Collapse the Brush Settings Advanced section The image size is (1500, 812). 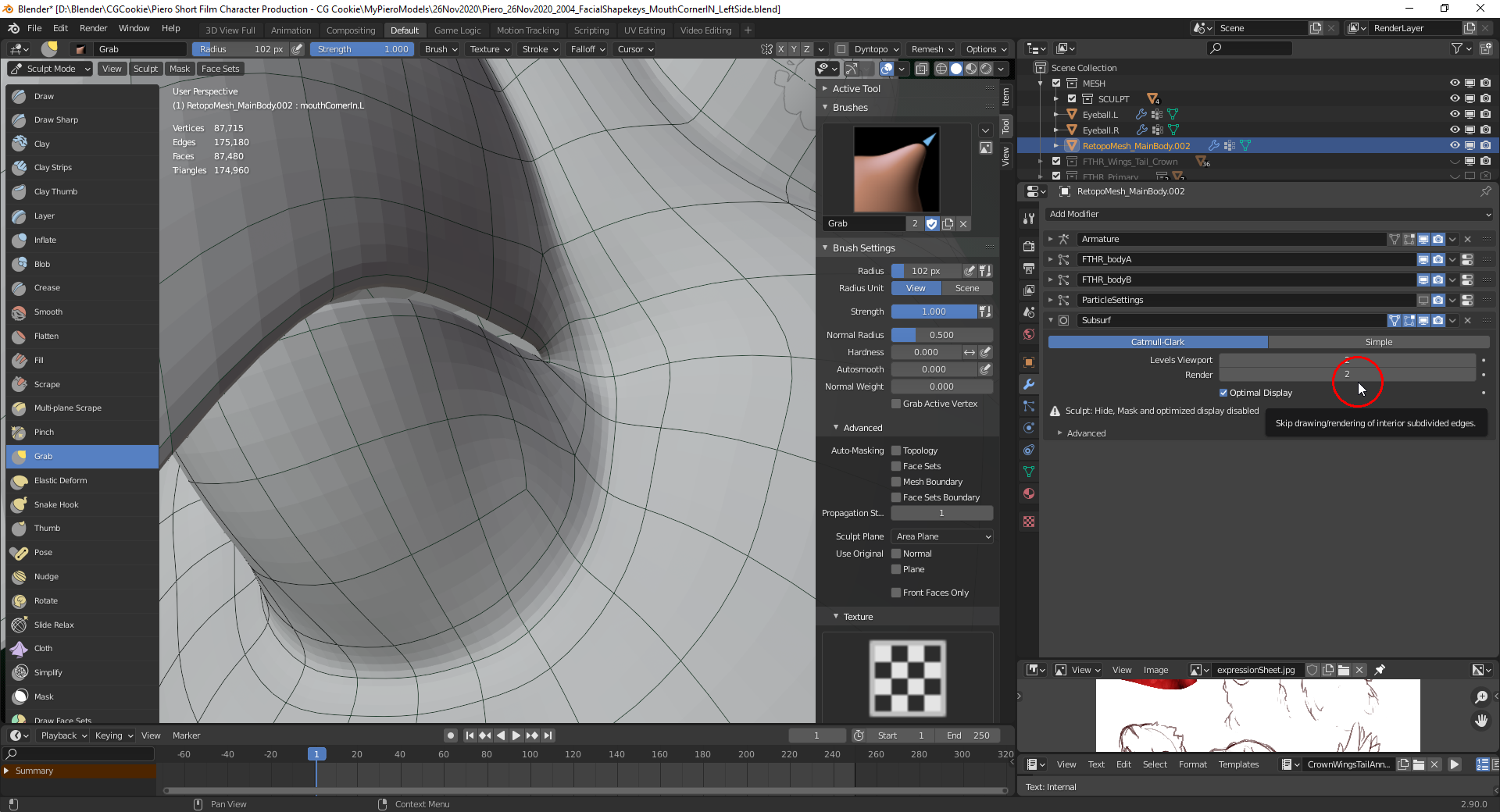[x=837, y=427]
